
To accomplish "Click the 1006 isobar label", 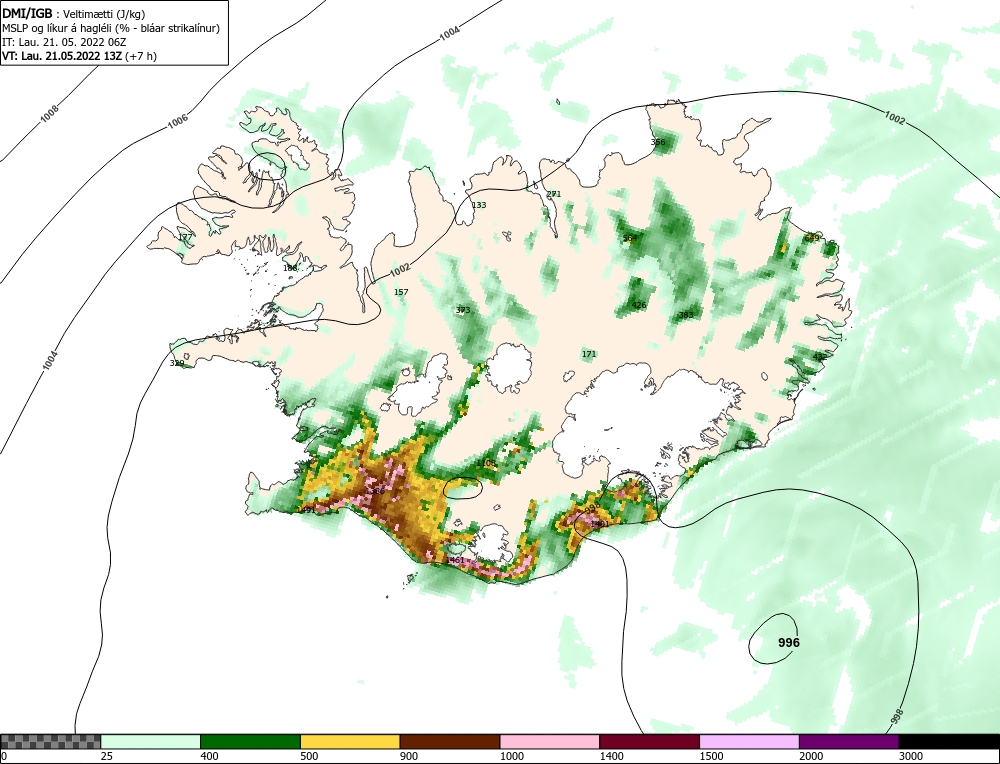I will 178,121.
